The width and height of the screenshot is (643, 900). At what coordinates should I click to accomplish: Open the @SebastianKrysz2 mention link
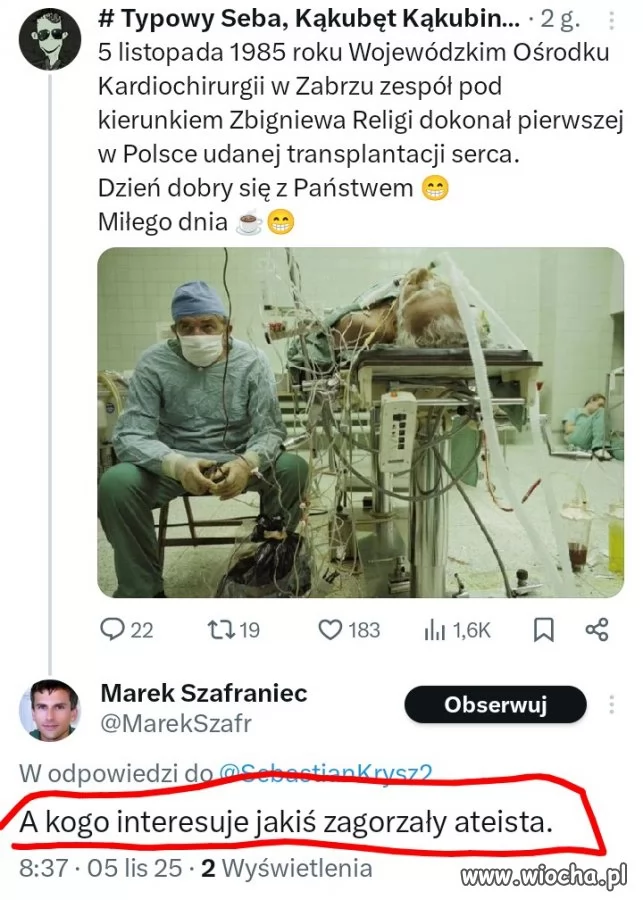point(325,773)
